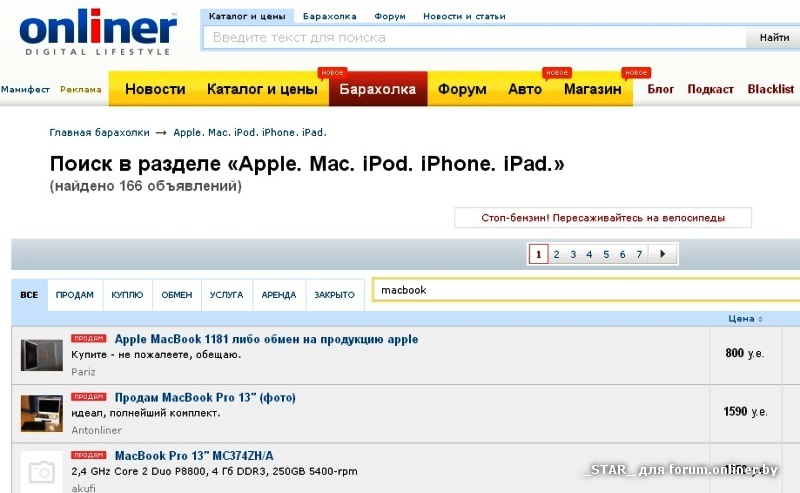Click the onliner logo
Screen dimensions: 800x493
point(98,33)
